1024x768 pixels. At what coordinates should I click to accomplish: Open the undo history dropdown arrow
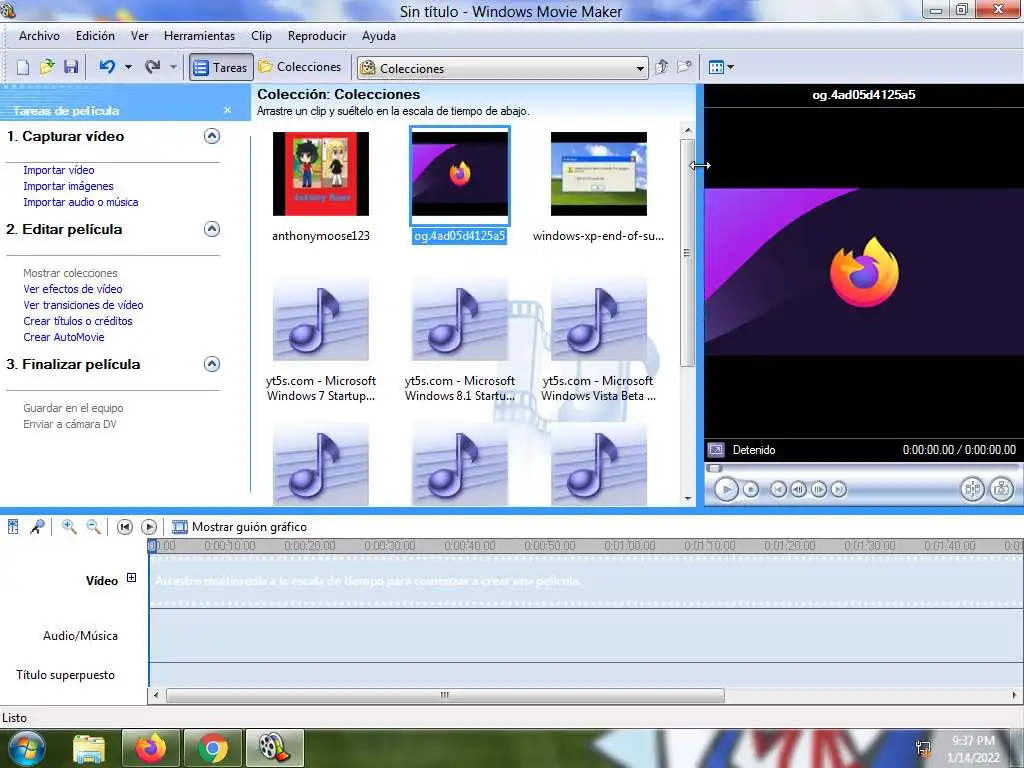(x=128, y=67)
